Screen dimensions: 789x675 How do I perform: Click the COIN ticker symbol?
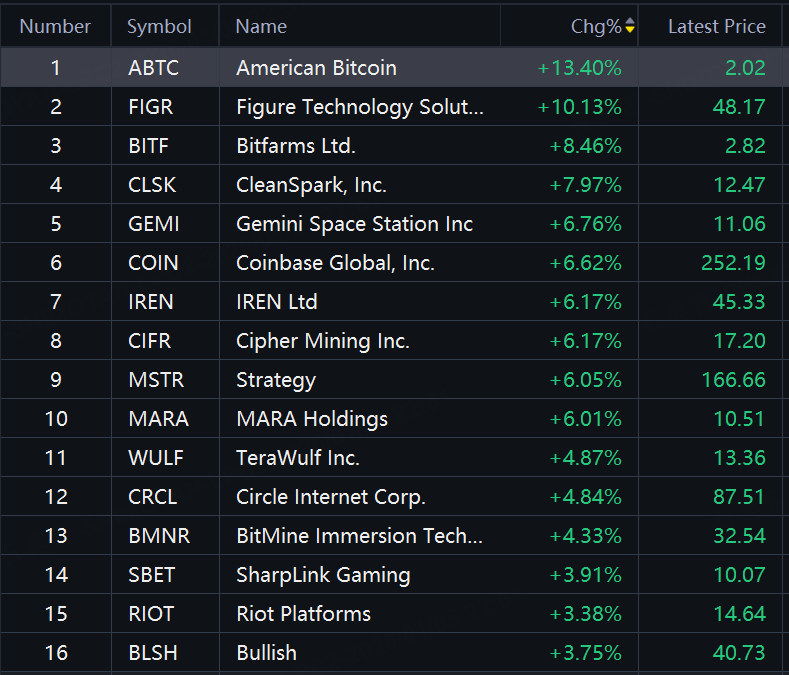[153, 263]
